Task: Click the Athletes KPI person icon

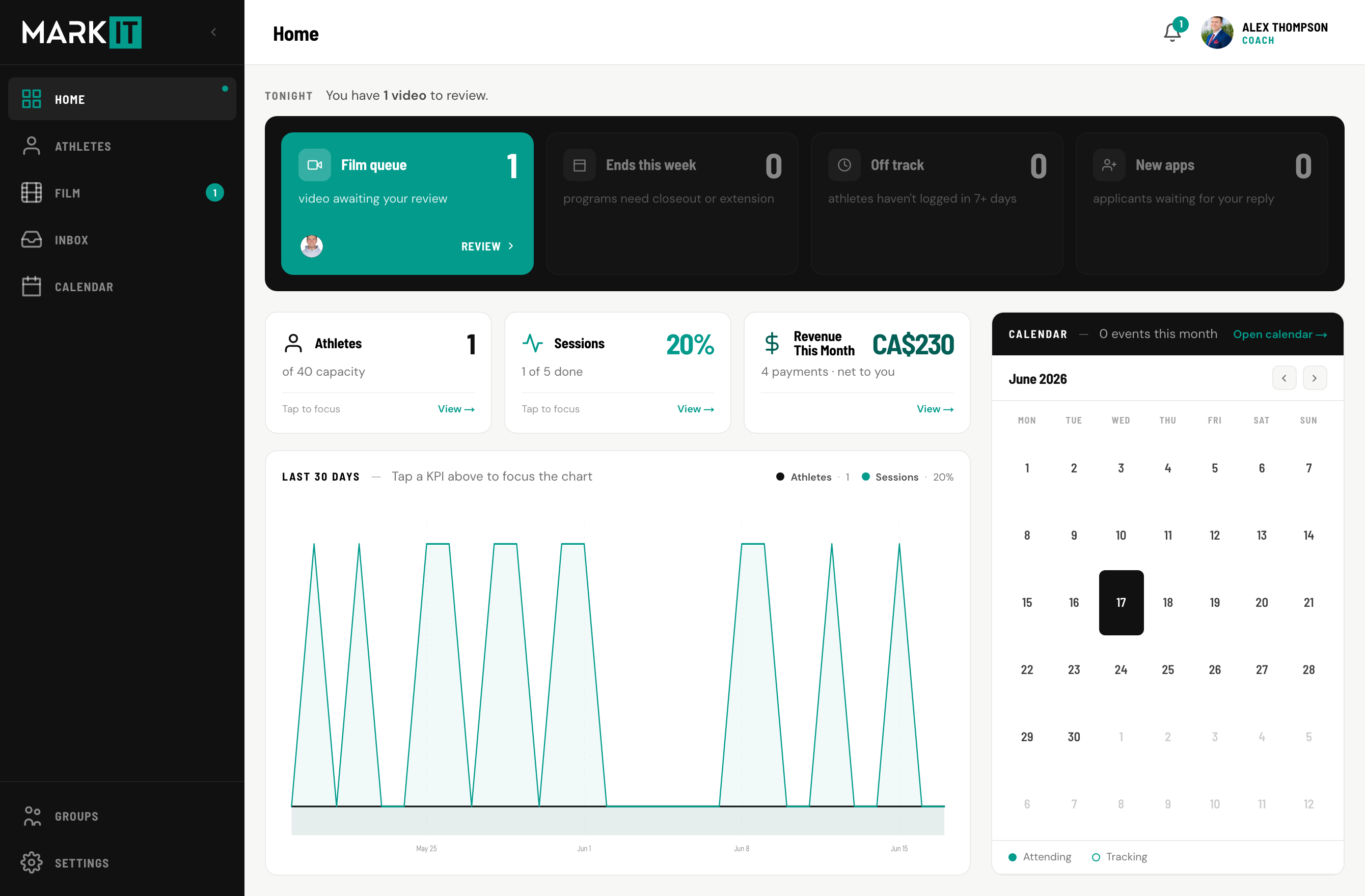Action: tap(293, 343)
